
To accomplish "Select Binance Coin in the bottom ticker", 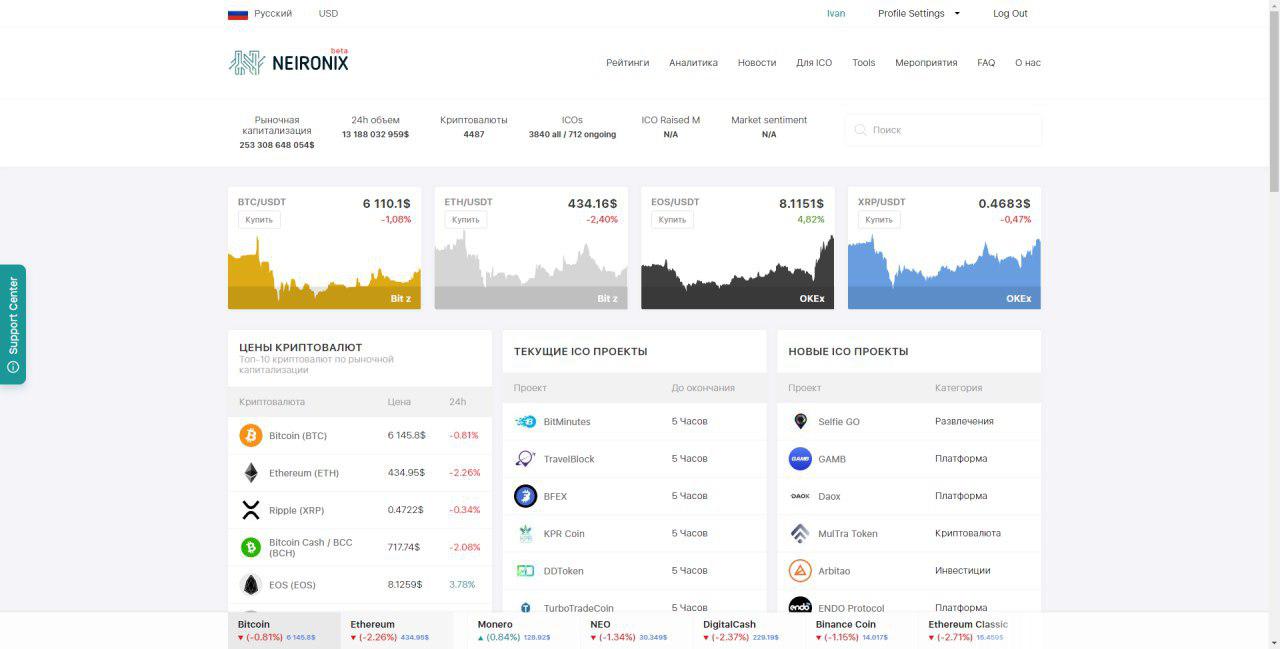I will point(862,630).
